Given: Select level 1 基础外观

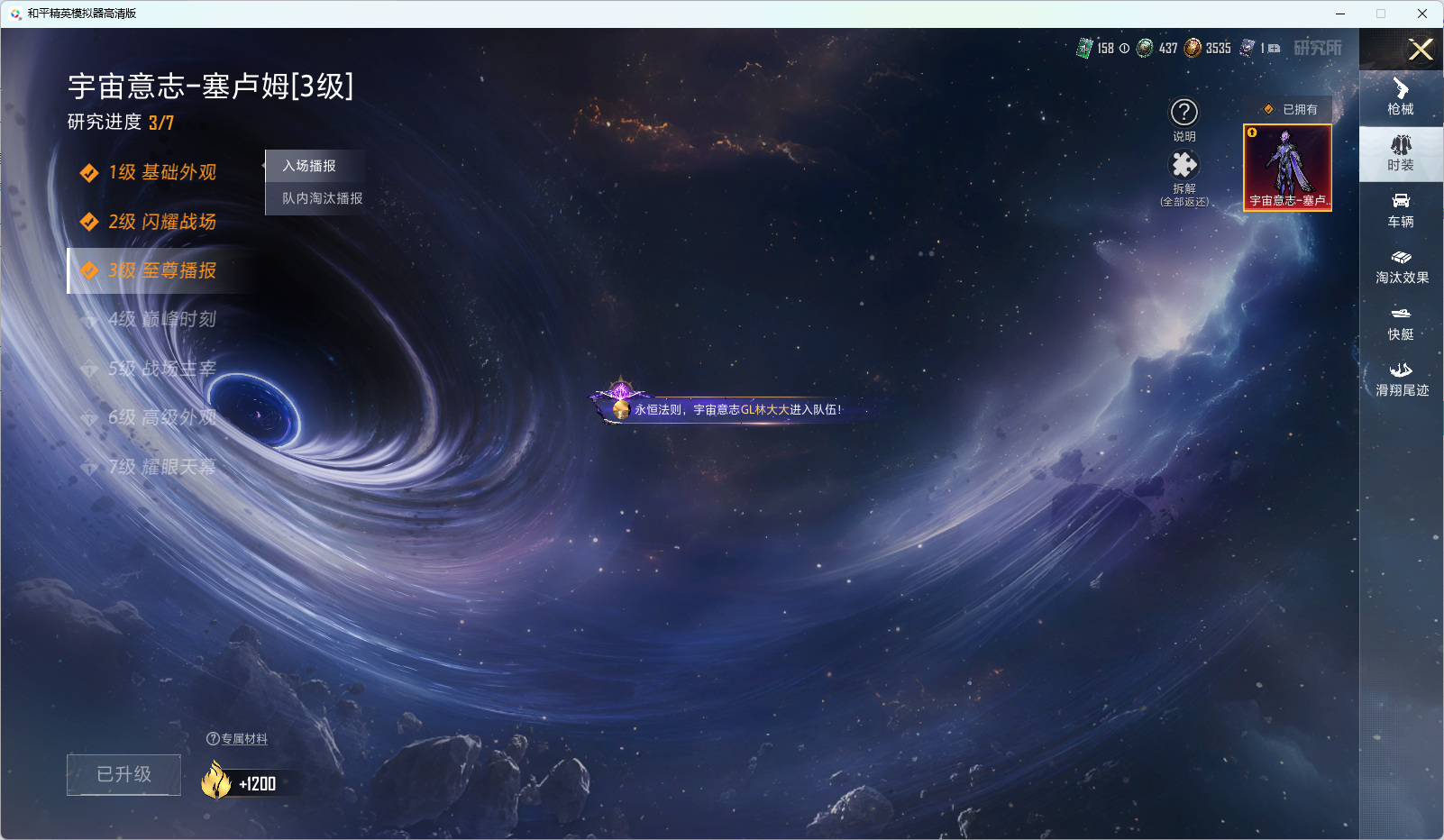Looking at the screenshot, I should pos(161,172).
